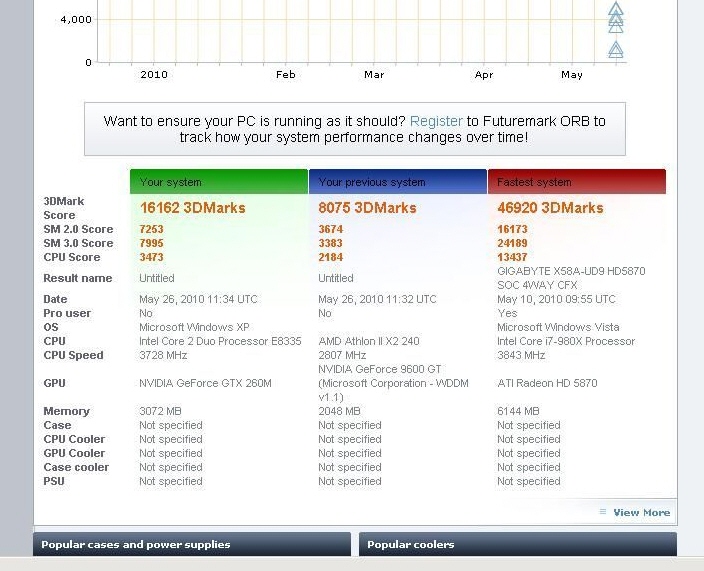
Task: Click the Register link
Action: pyautogui.click(x=436, y=121)
